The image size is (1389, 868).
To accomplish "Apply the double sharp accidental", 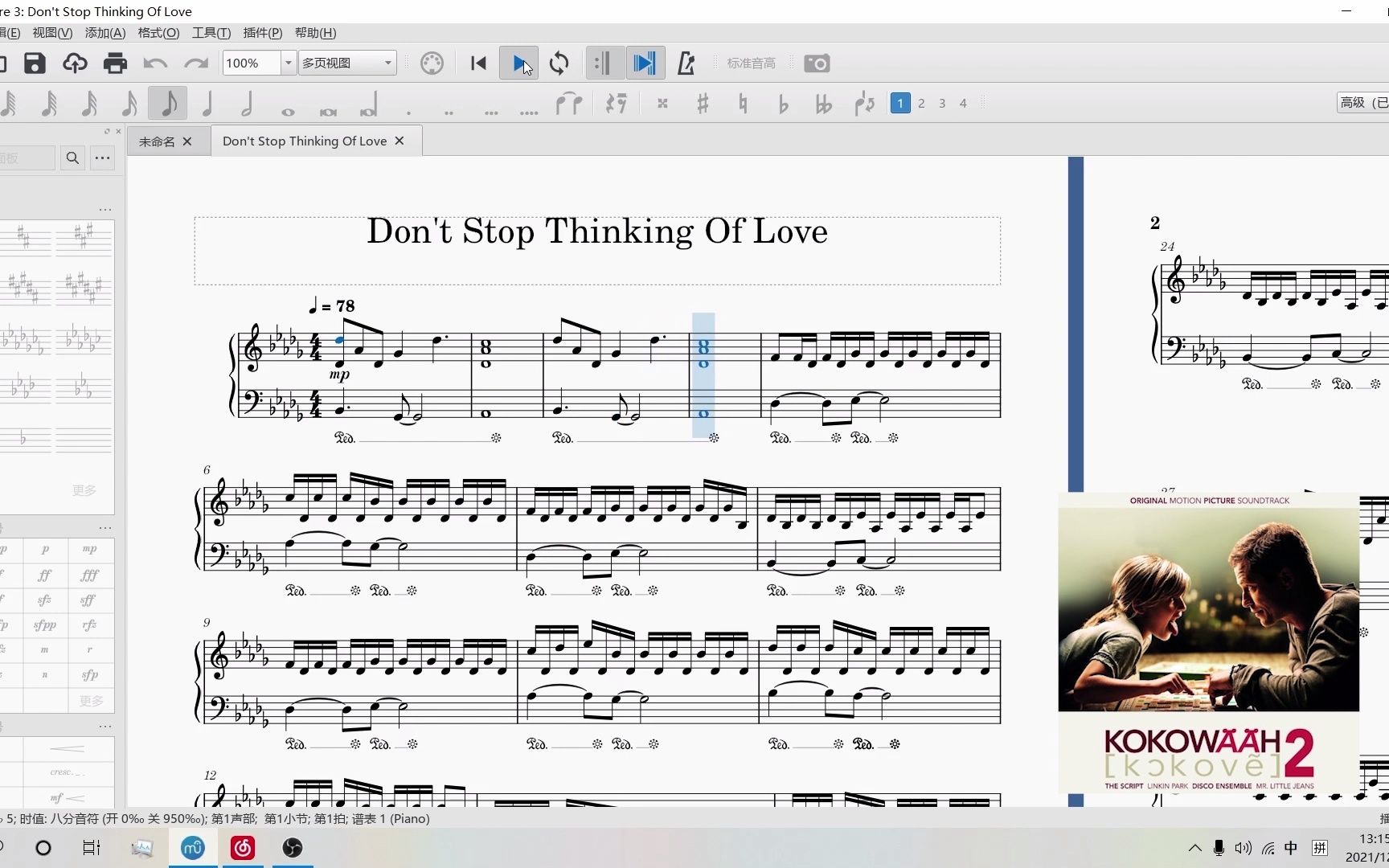I will (662, 104).
